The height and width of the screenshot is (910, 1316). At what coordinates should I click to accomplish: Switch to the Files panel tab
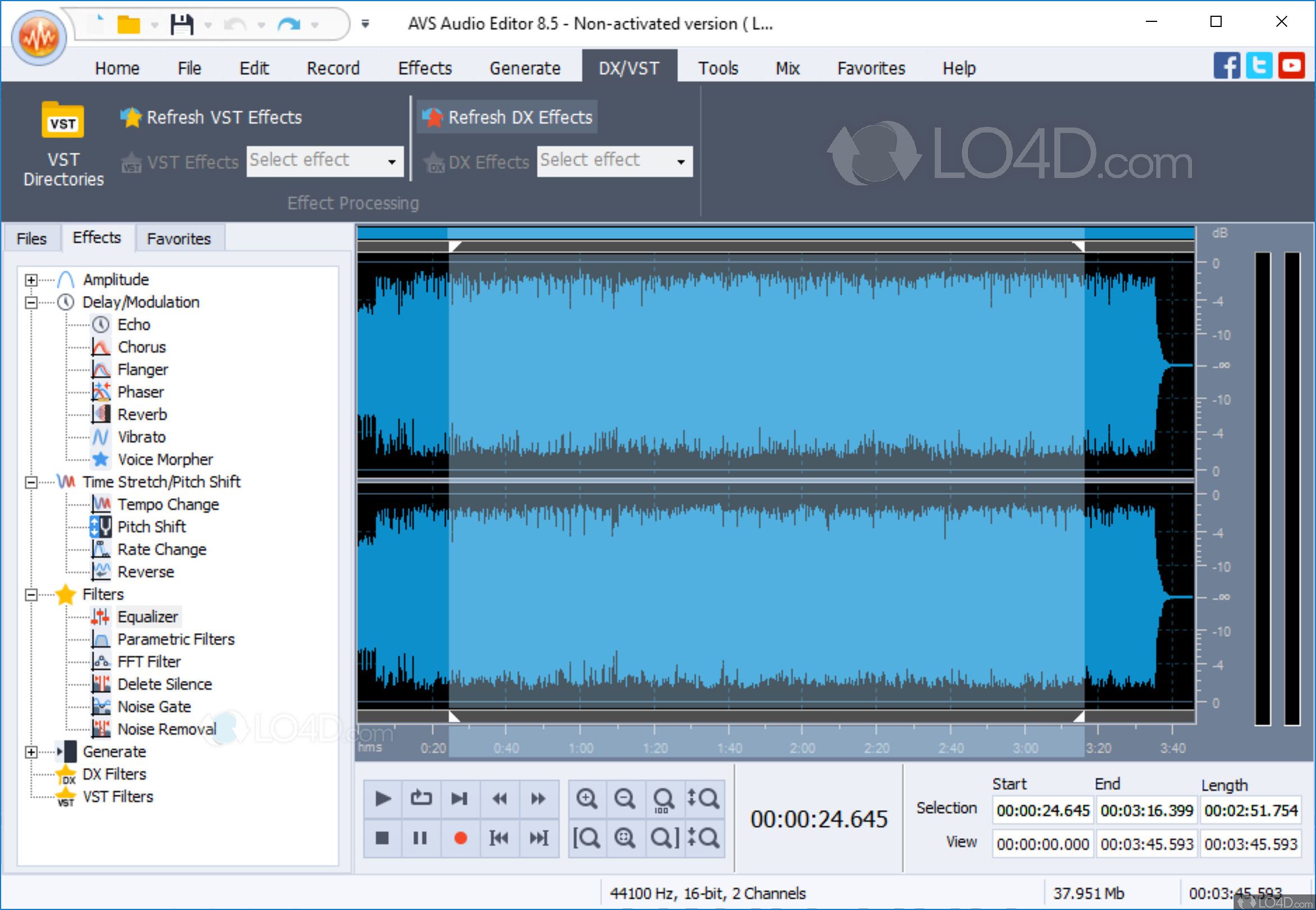pyautogui.click(x=31, y=238)
